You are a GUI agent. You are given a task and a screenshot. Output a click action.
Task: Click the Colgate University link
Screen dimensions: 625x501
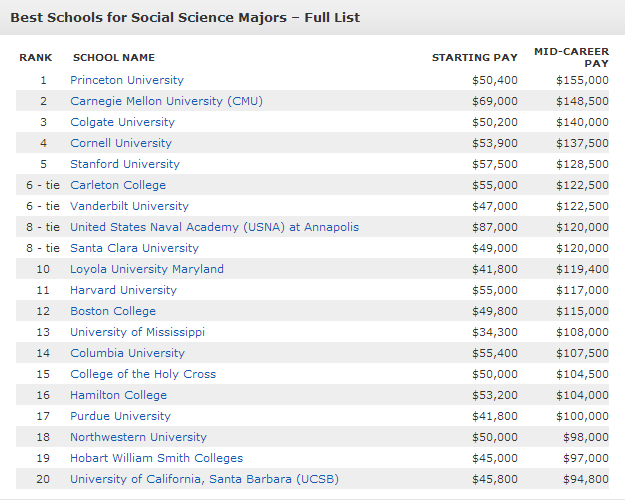coord(122,122)
